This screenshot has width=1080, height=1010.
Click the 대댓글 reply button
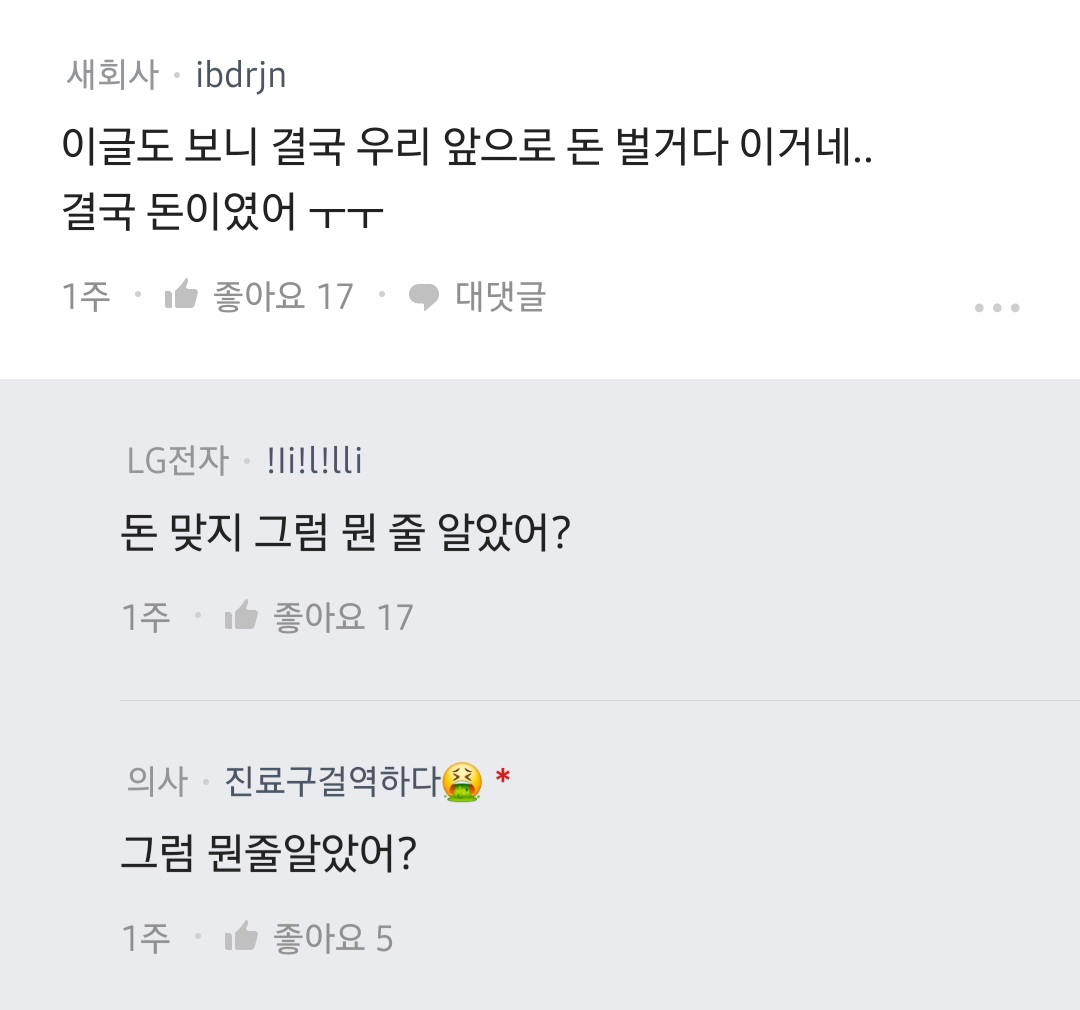[x=501, y=297]
